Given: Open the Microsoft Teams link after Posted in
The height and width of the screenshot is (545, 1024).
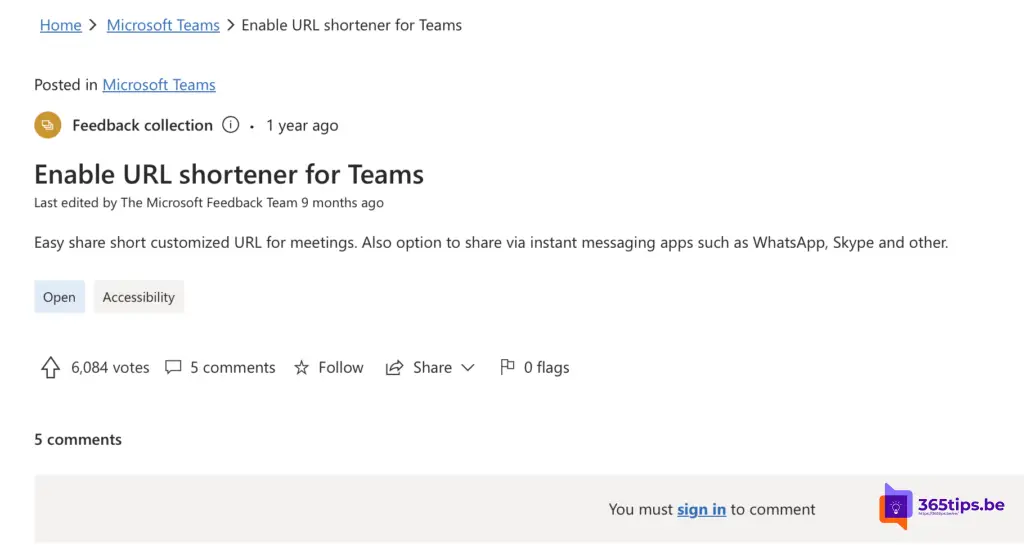Looking at the screenshot, I should pos(159,85).
